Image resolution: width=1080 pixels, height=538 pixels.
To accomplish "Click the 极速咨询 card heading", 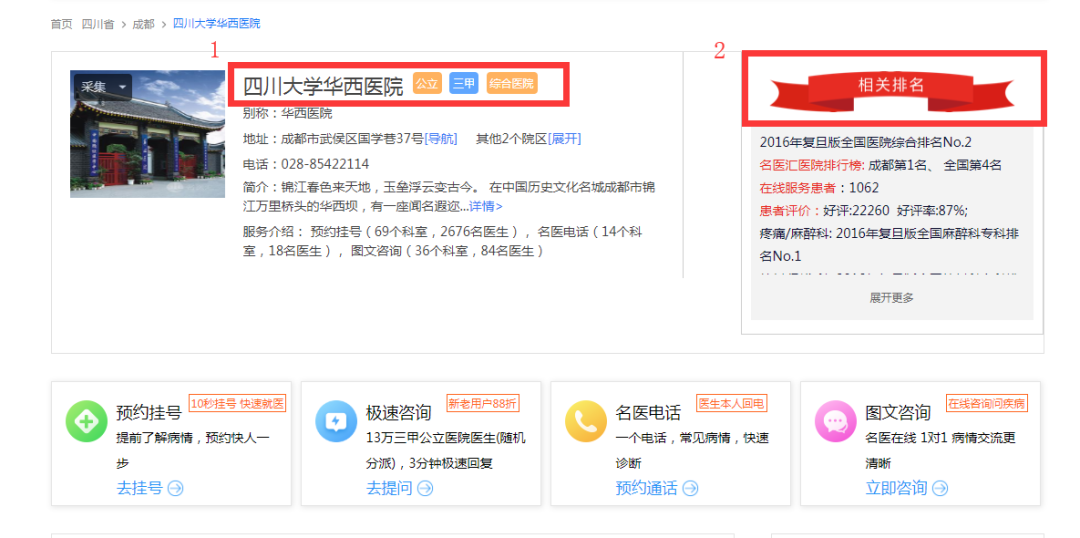I will 398,413.
